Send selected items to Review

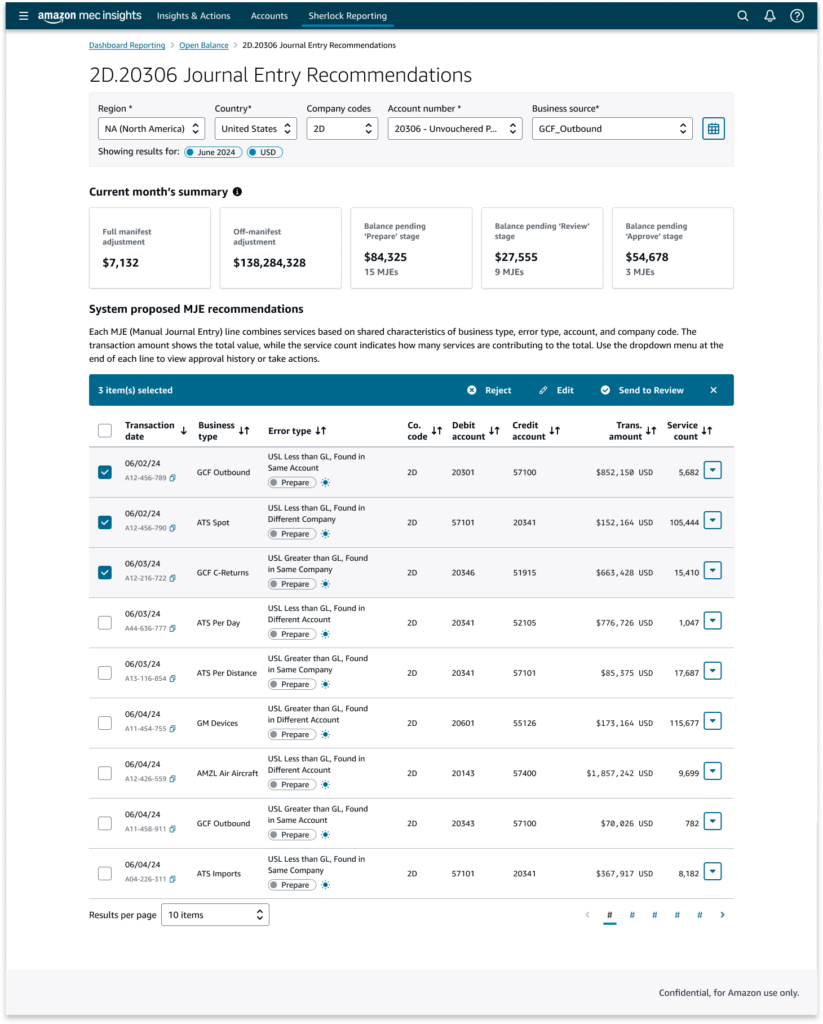pyautogui.click(x=642, y=390)
